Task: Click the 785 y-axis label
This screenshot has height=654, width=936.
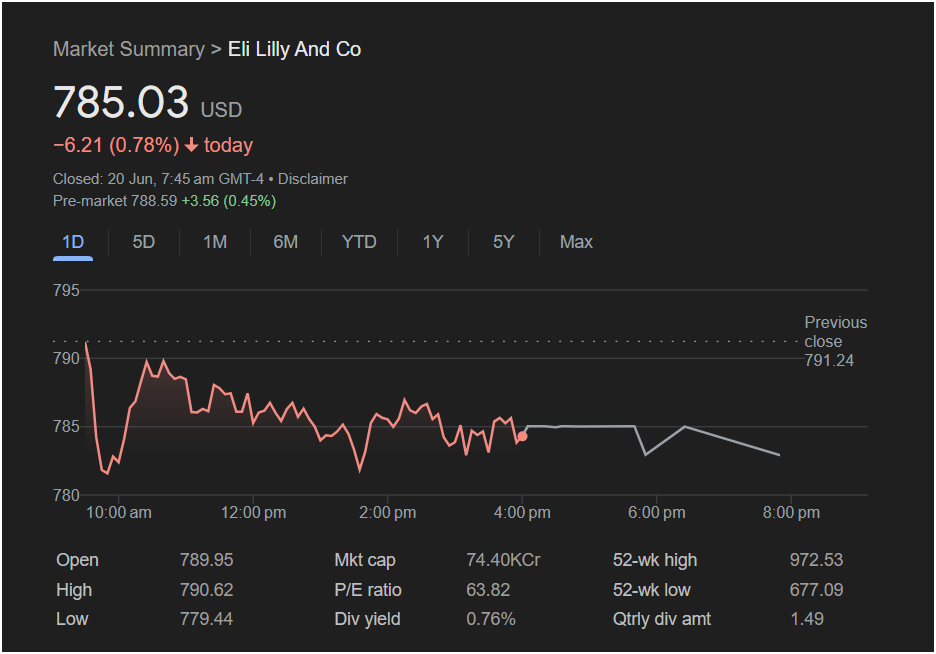Action: 66,427
